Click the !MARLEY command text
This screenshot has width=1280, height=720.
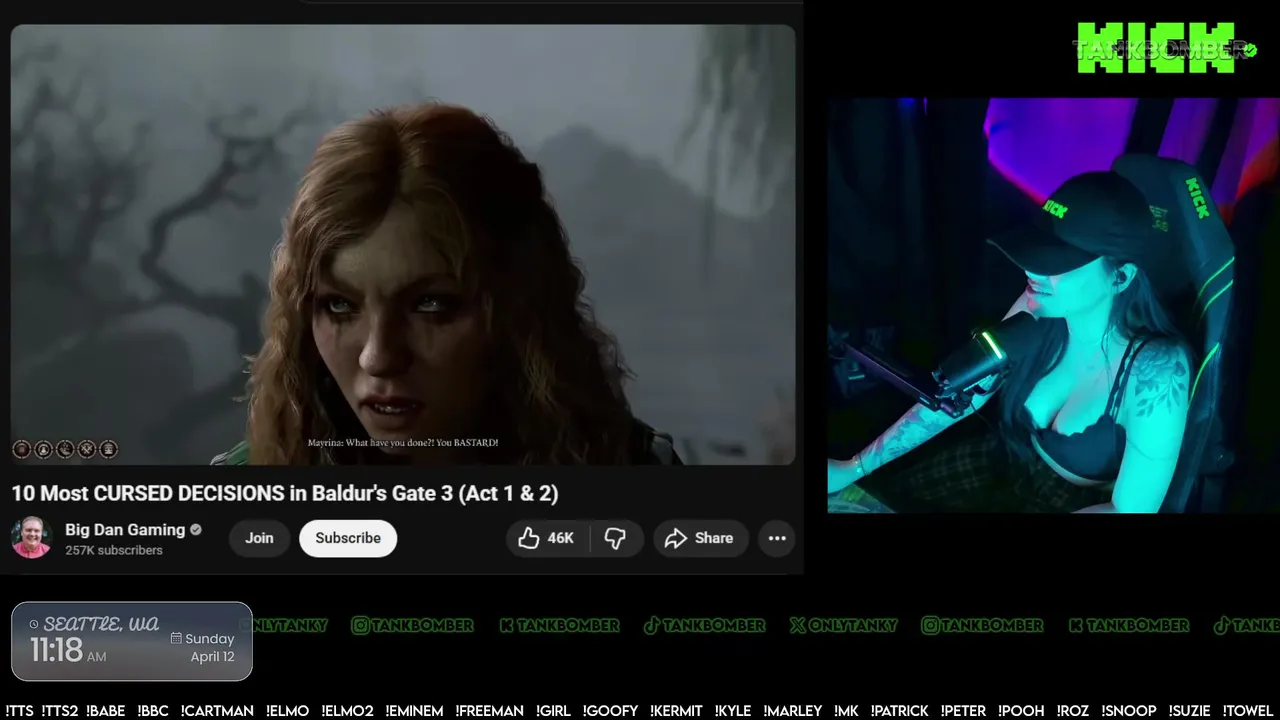(x=793, y=711)
